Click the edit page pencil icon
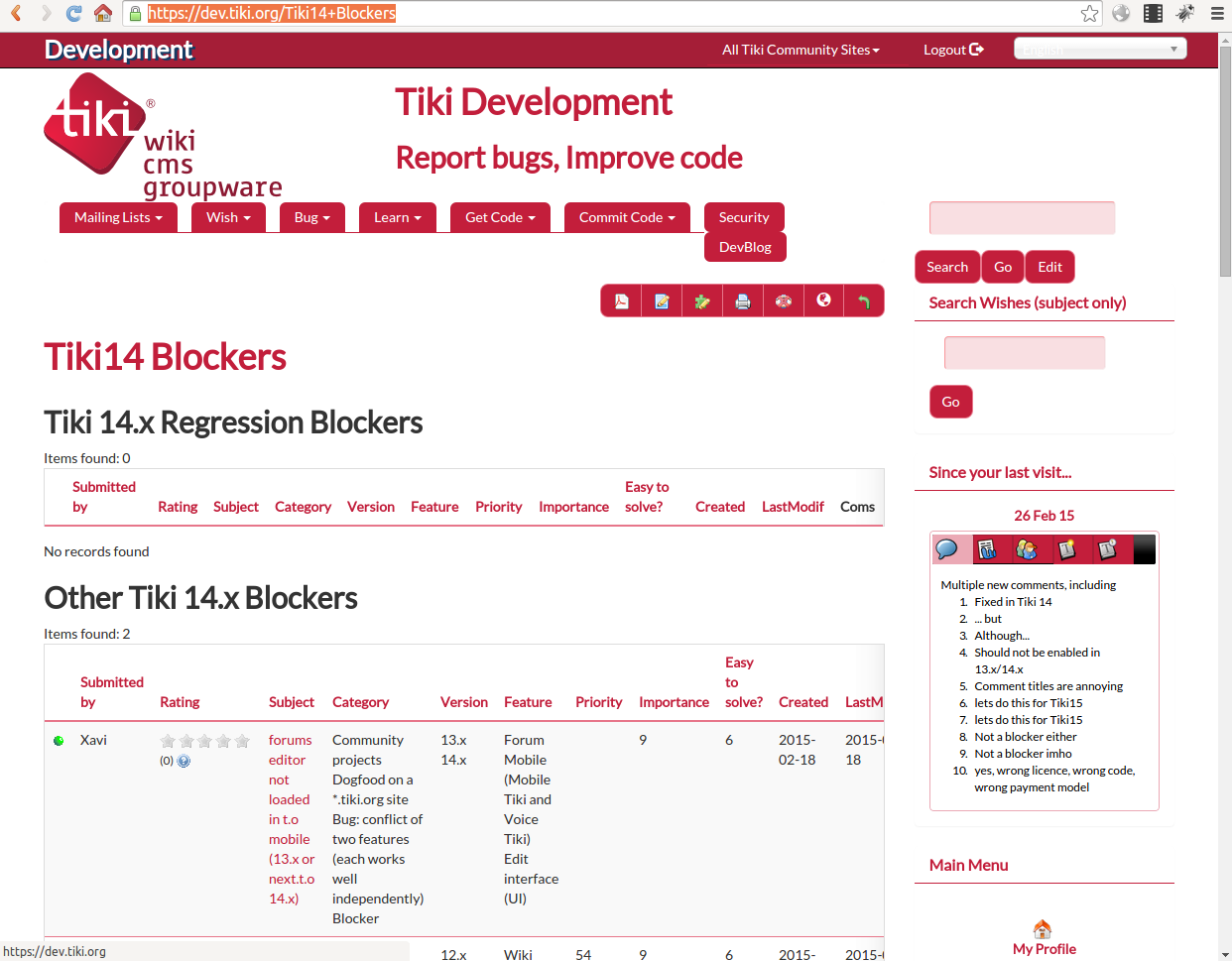 pyautogui.click(x=662, y=301)
